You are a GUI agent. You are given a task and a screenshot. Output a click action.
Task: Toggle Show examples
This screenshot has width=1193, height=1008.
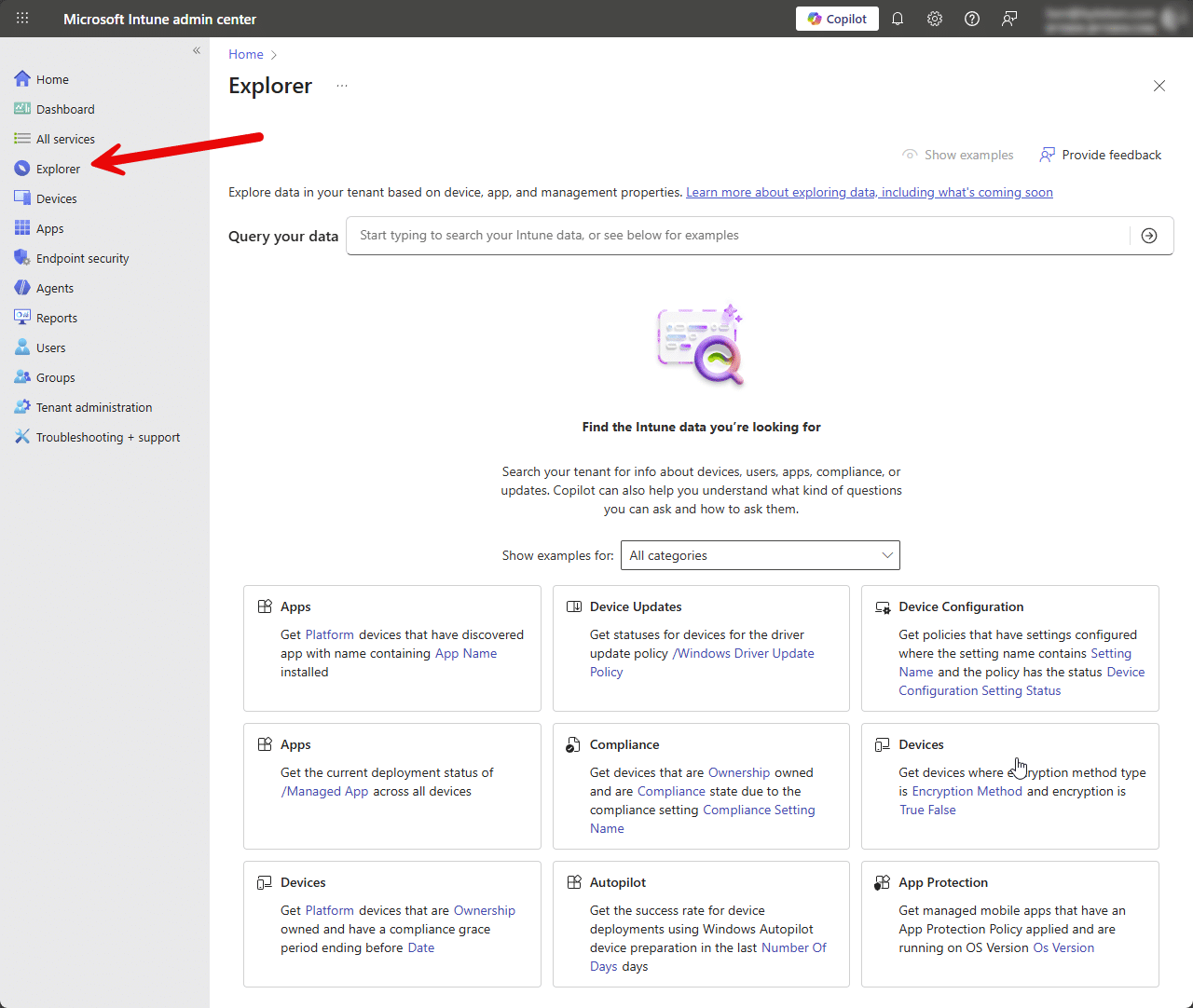(958, 155)
